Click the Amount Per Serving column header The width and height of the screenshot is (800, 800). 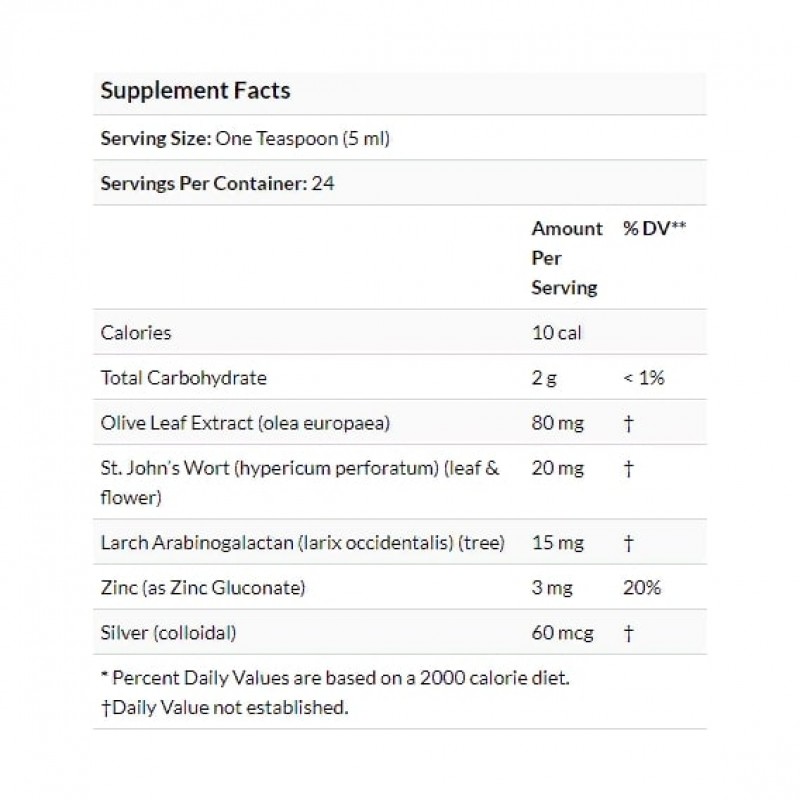click(566, 258)
